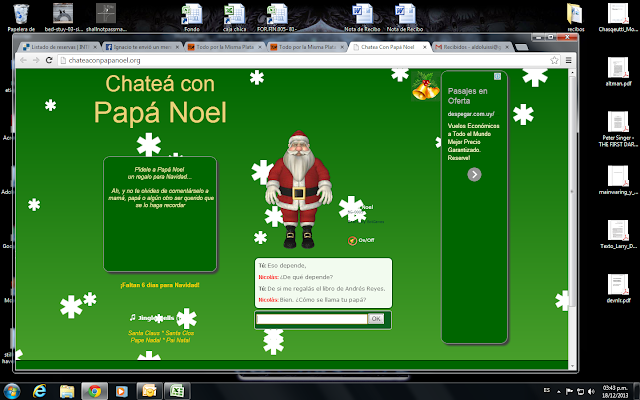This screenshot has width=640, height=400.
Task: Select the 'shallnotpassma...' desktop file
Action: [106, 18]
